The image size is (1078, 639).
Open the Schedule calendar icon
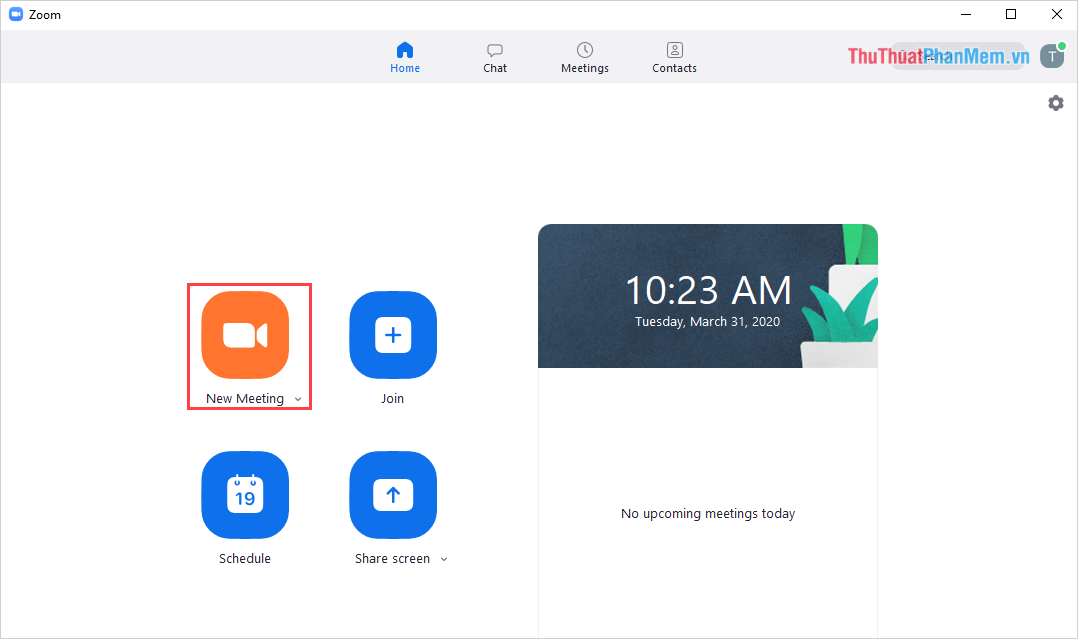point(245,495)
